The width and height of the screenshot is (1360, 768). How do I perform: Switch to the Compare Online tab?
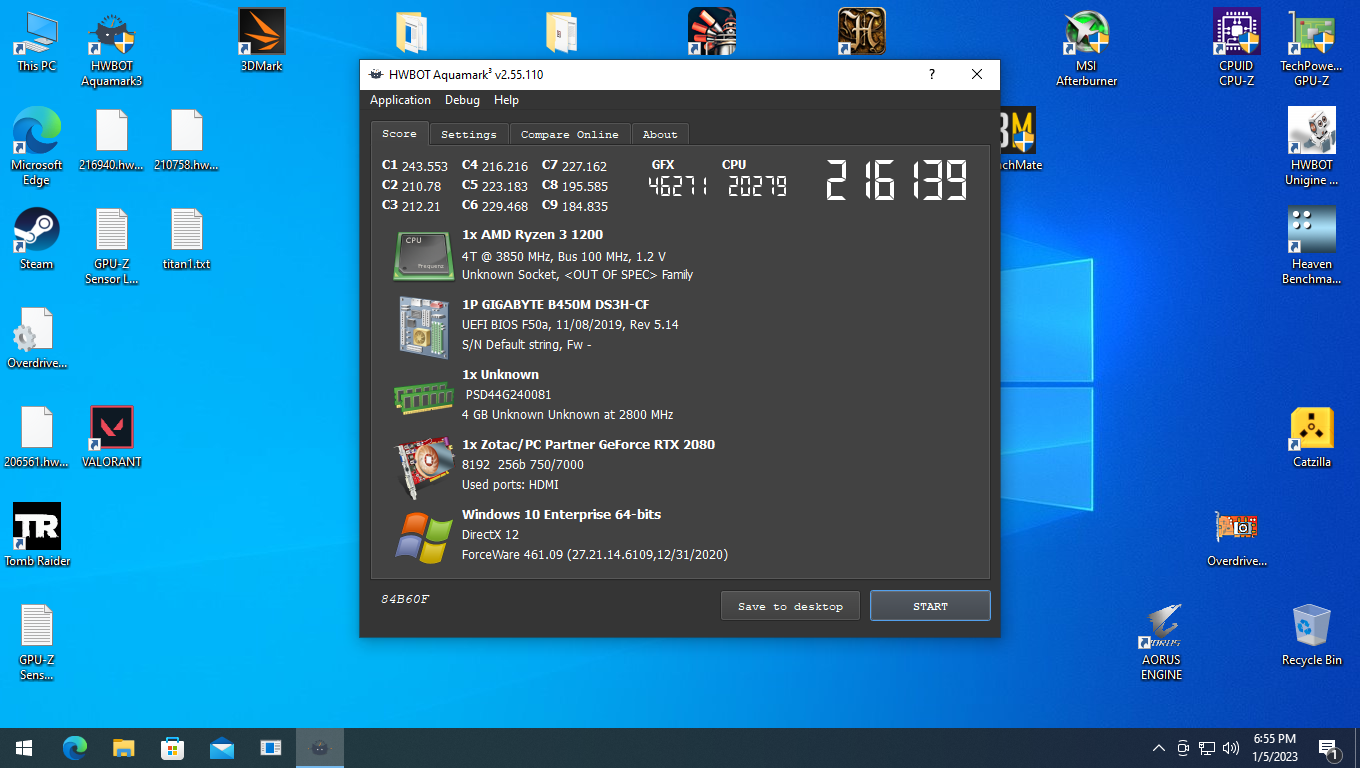tap(570, 134)
